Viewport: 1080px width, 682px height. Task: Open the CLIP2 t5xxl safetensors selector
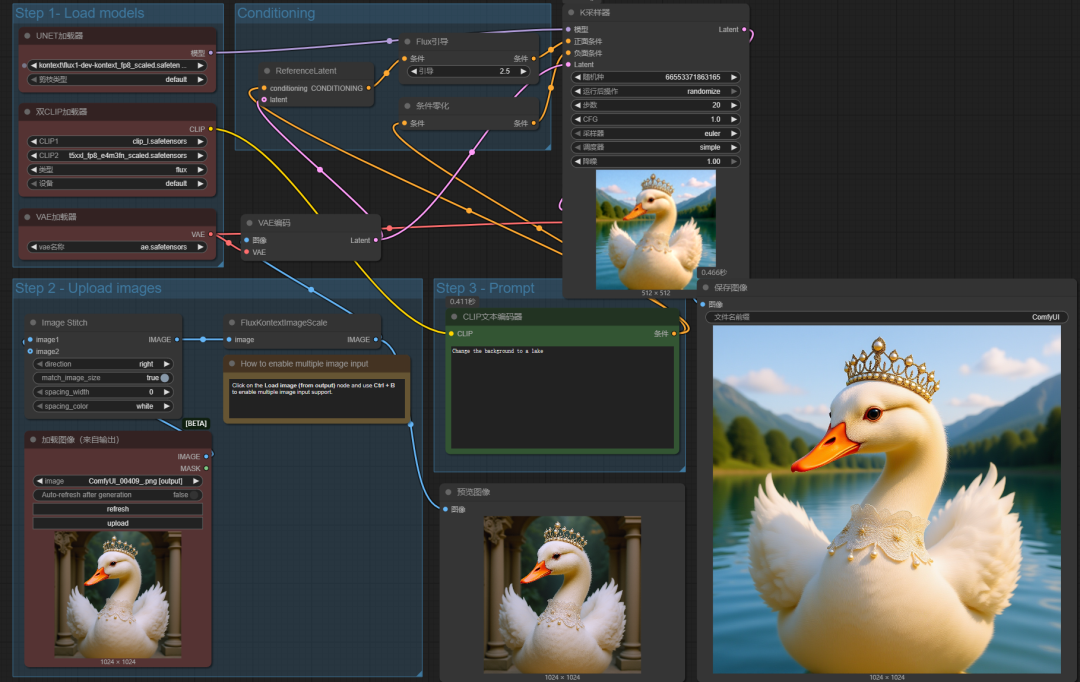(118, 156)
